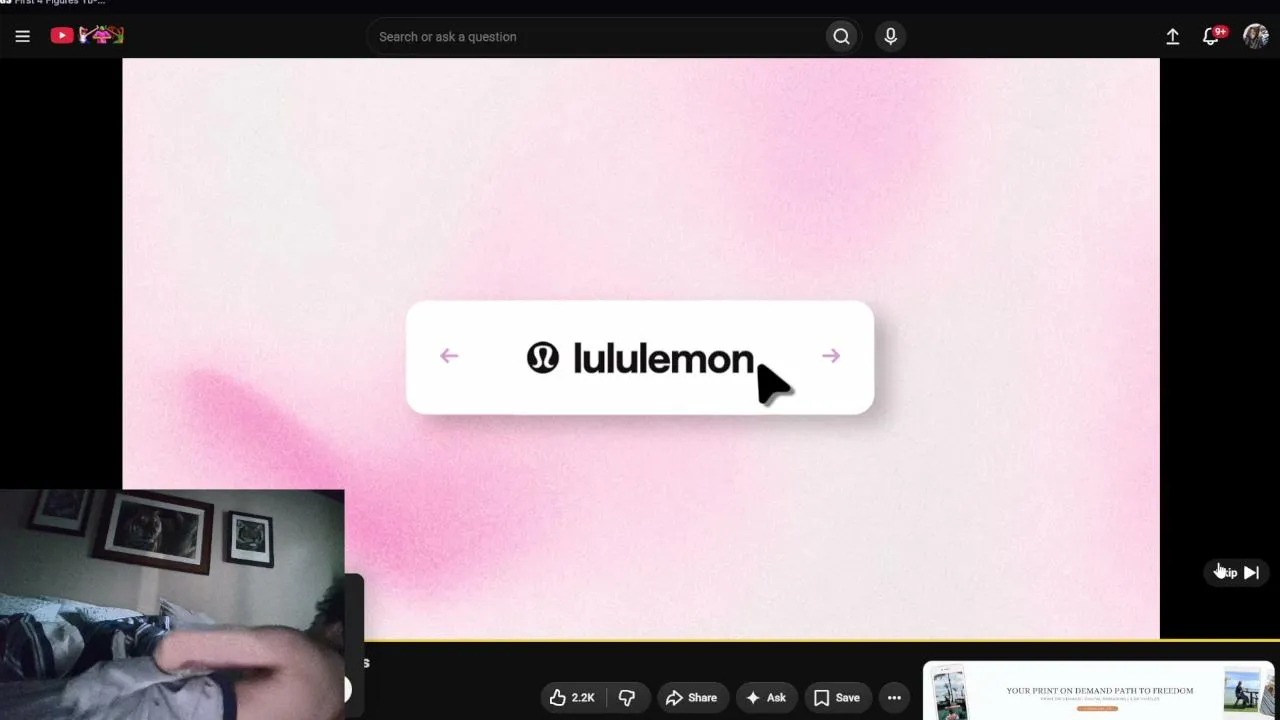This screenshot has height=720, width=1280.
Task: Open the upload video icon
Action: 1172,37
